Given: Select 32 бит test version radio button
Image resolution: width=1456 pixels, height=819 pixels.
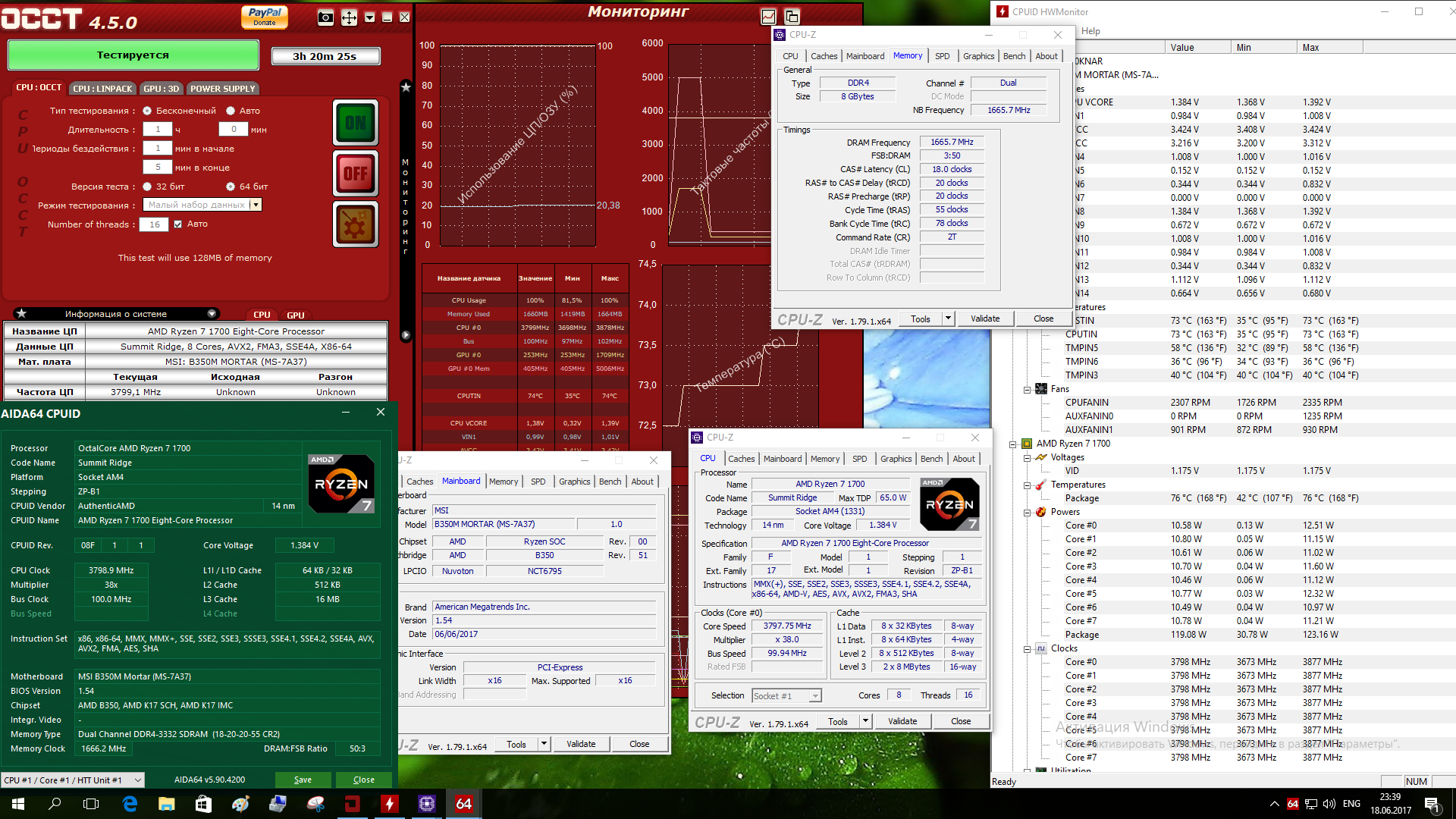Looking at the screenshot, I should point(147,187).
